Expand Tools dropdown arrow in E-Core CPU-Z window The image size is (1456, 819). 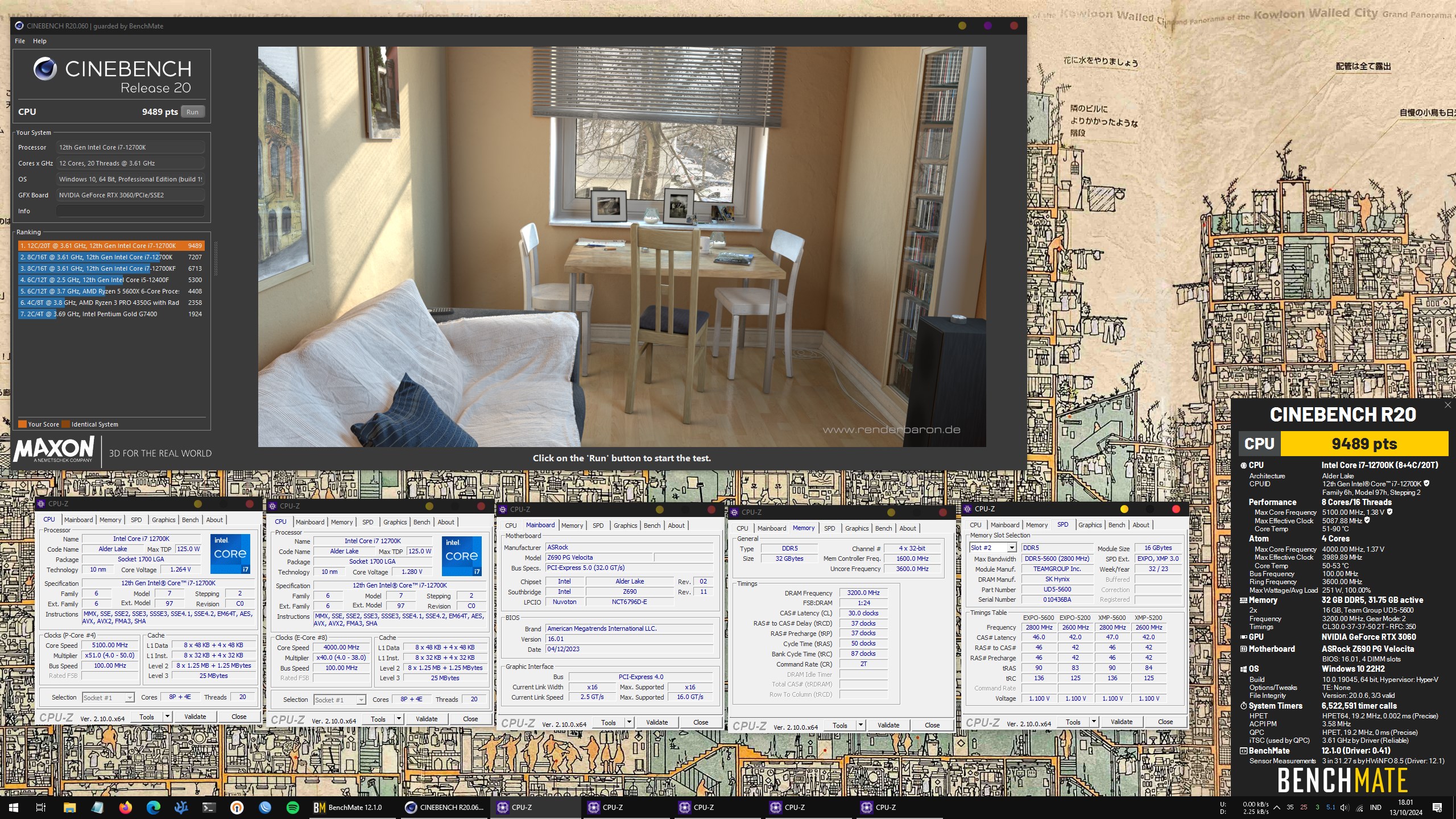pyautogui.click(x=399, y=719)
